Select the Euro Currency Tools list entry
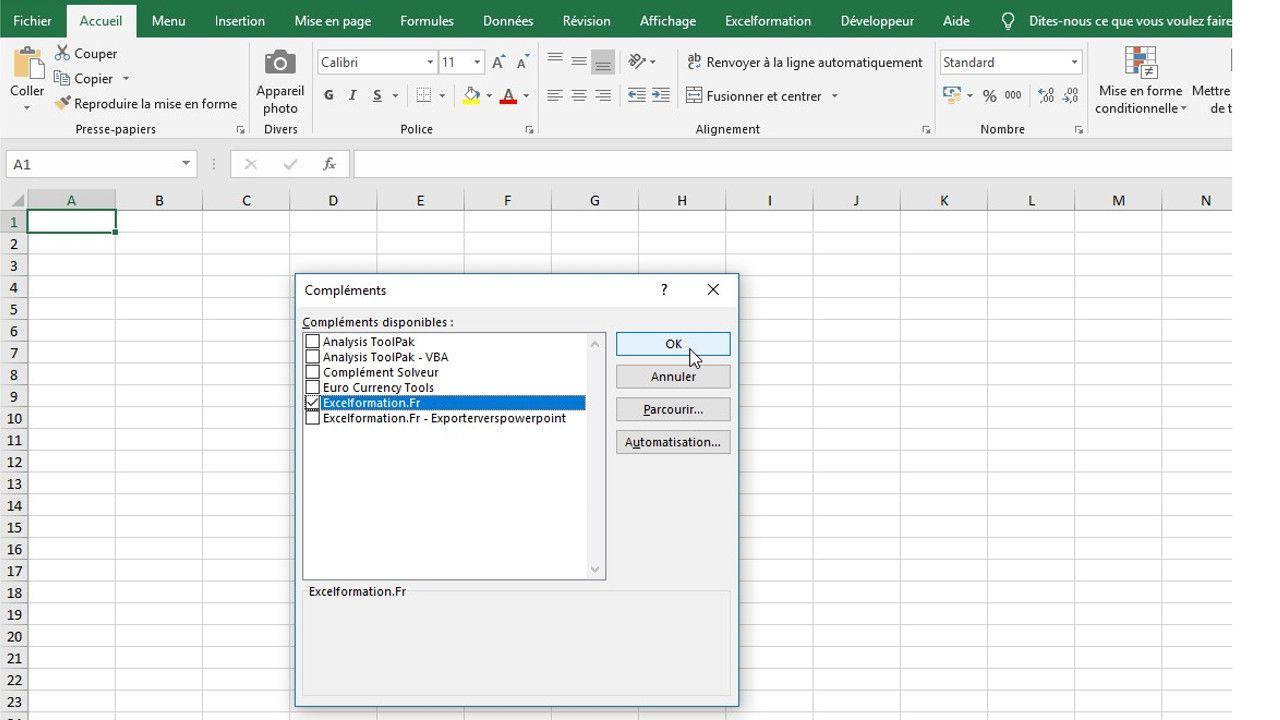The width and height of the screenshot is (1280, 720). click(378, 388)
